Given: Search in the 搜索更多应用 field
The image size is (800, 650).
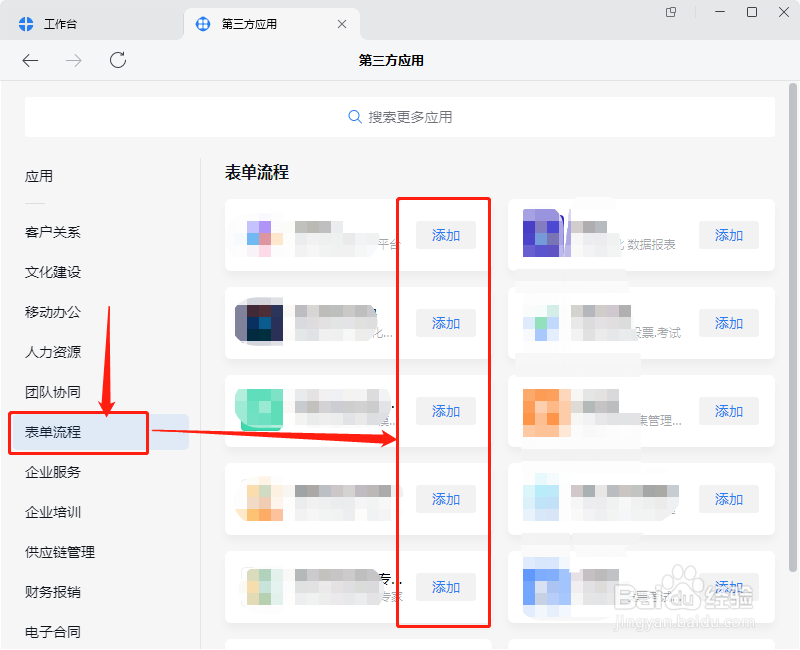Looking at the screenshot, I should (399, 117).
